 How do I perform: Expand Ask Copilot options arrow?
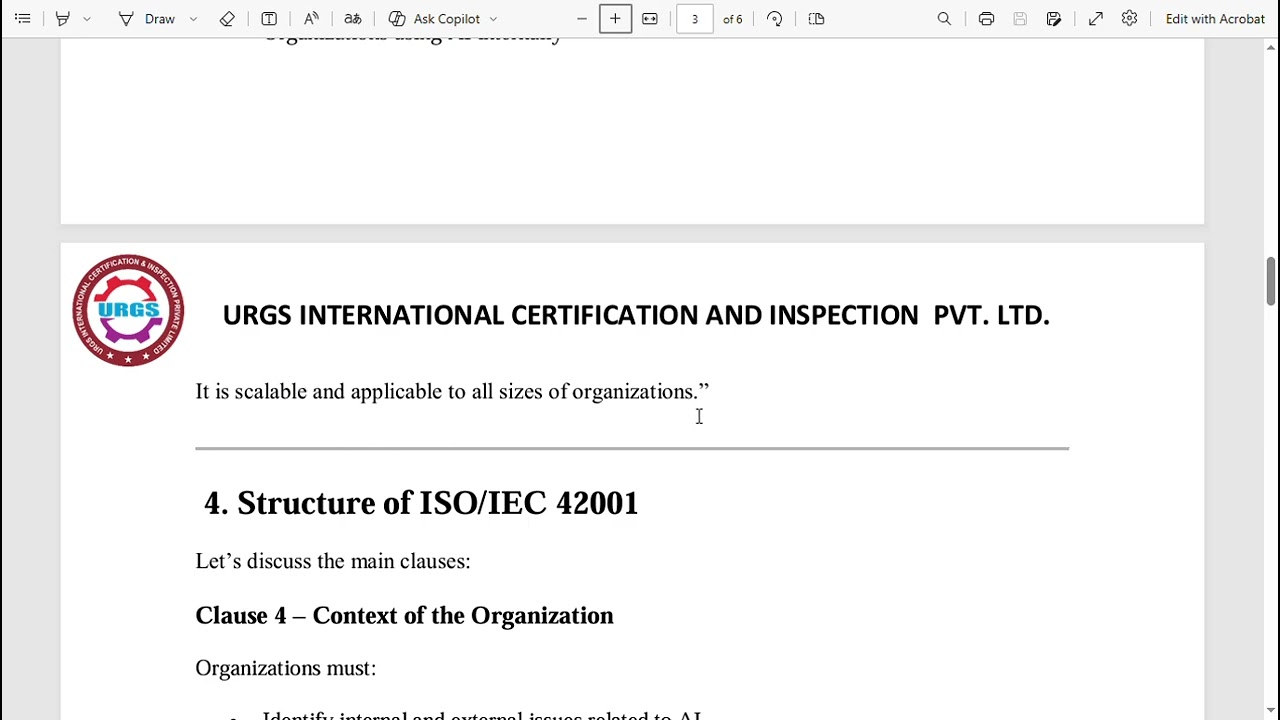(x=493, y=19)
